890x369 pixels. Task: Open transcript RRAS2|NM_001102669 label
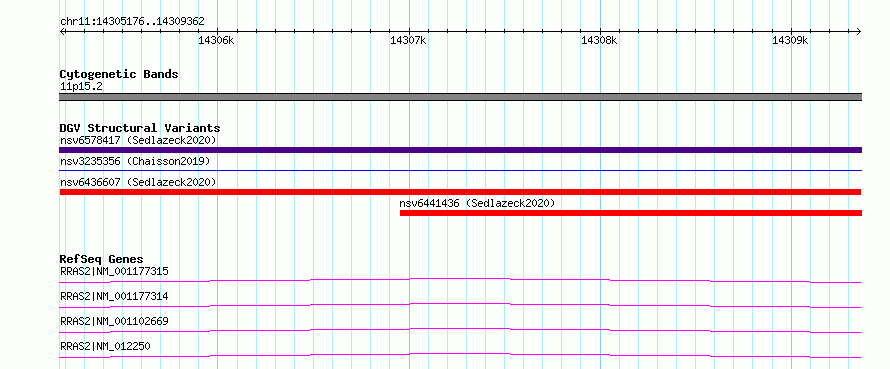[x=114, y=321]
